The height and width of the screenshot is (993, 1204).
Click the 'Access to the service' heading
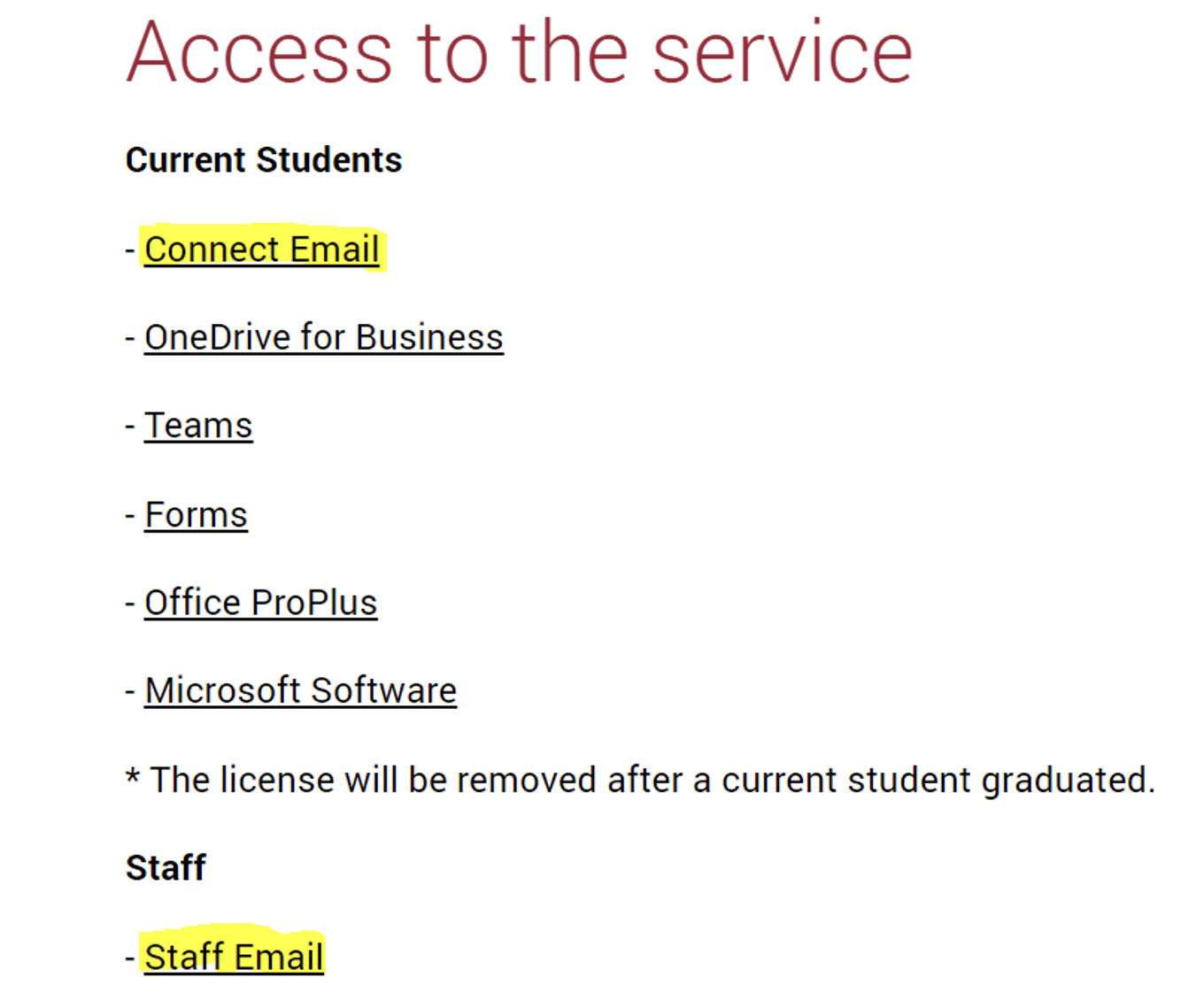pos(519,52)
